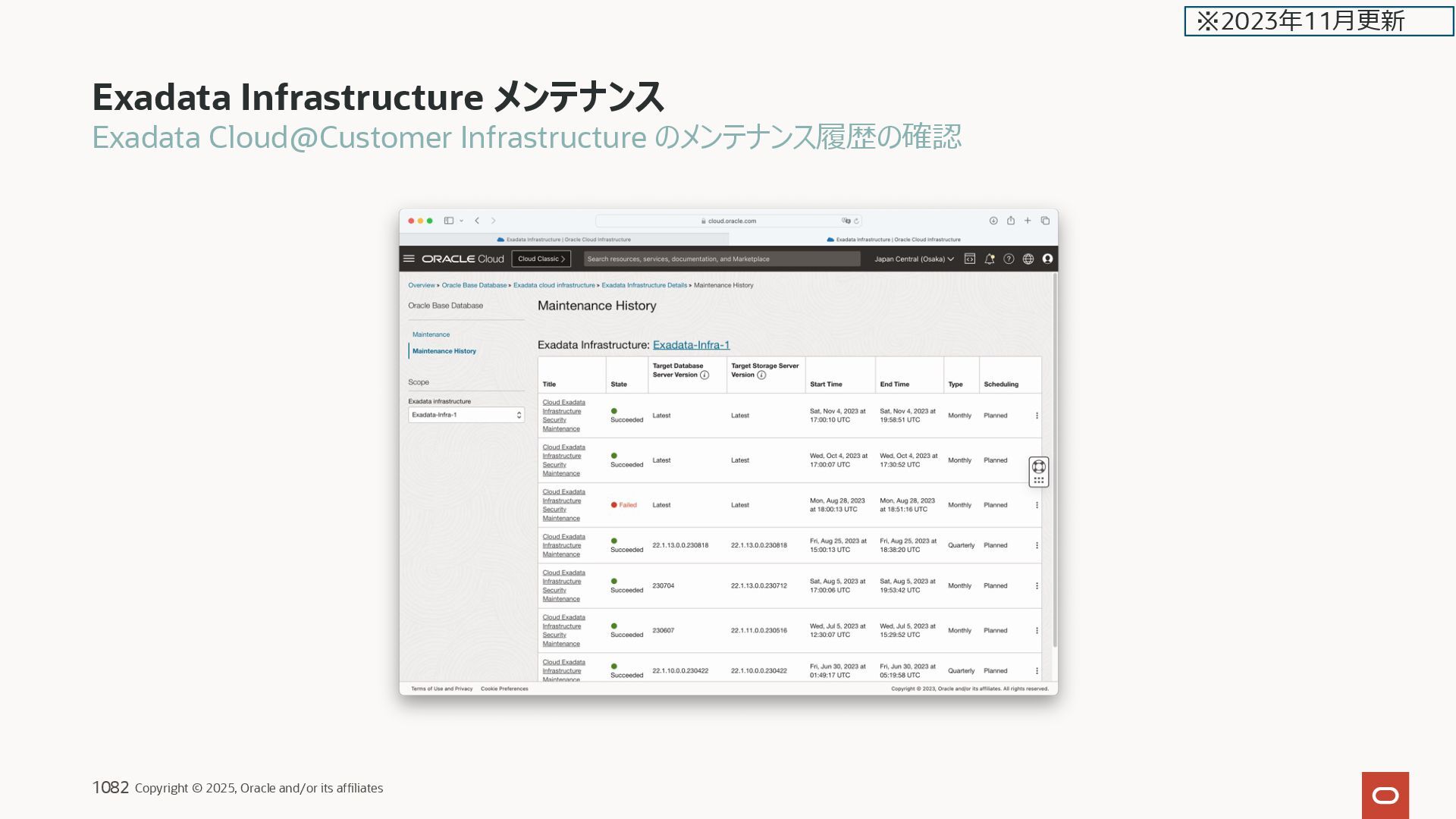Click the help question mark icon
Viewport: 1456px width, 819px height.
(1009, 259)
